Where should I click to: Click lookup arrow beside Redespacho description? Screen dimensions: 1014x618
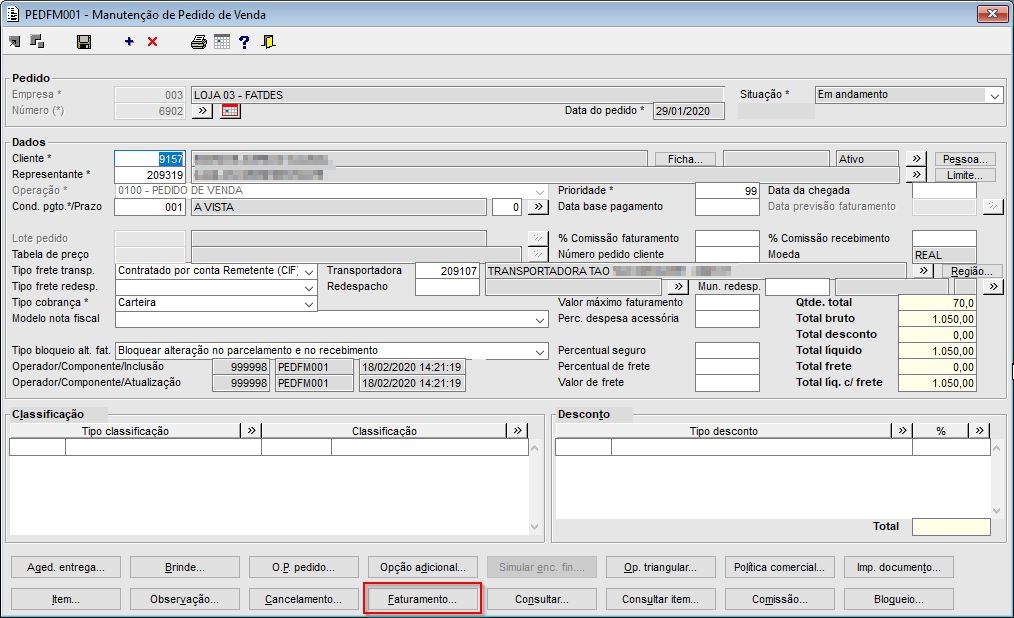point(678,286)
